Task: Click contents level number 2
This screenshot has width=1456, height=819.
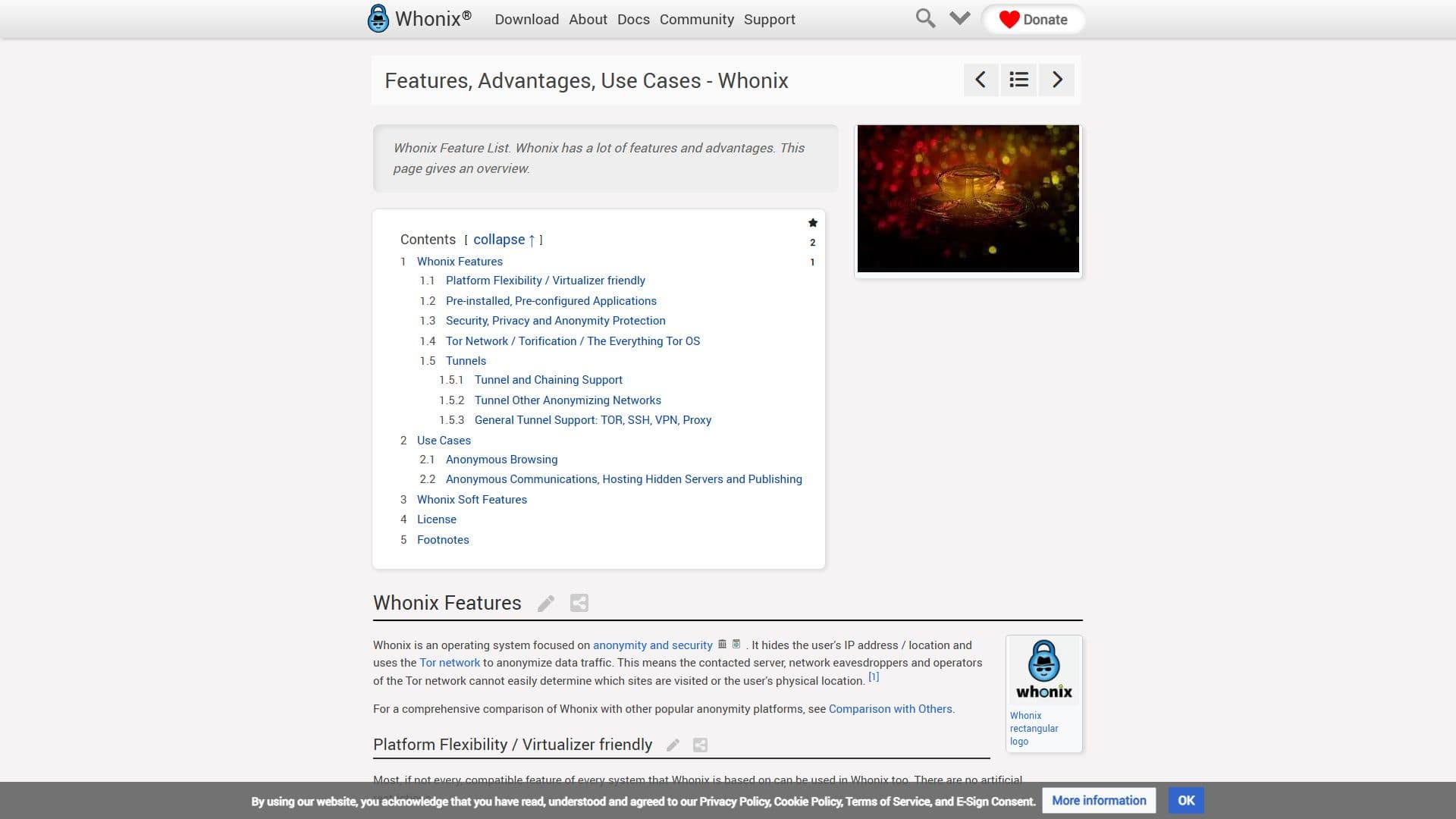Action: tap(813, 243)
